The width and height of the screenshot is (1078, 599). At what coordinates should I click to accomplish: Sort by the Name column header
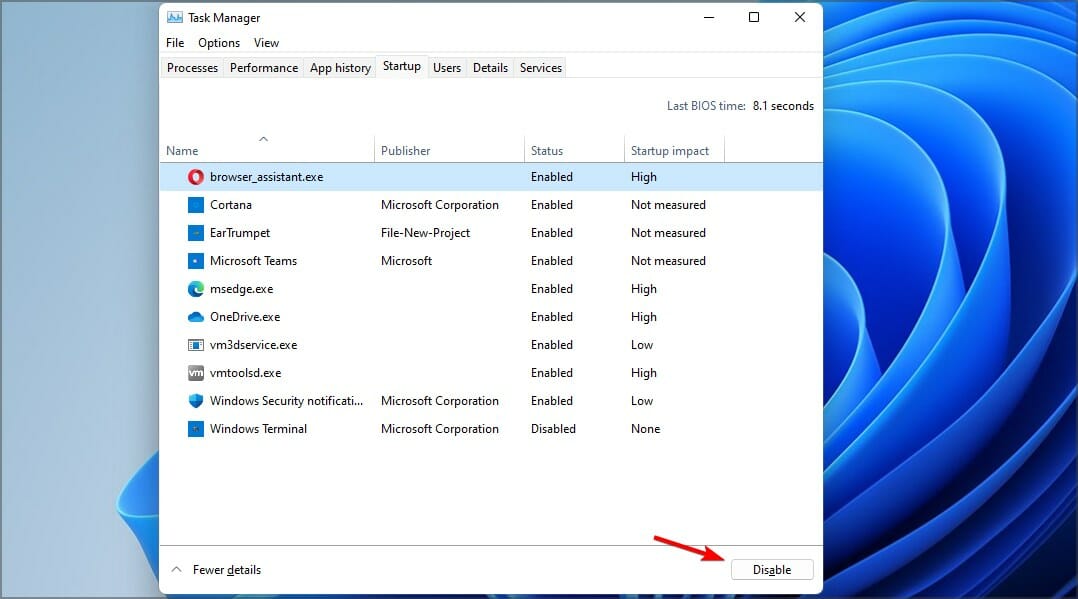coord(182,151)
